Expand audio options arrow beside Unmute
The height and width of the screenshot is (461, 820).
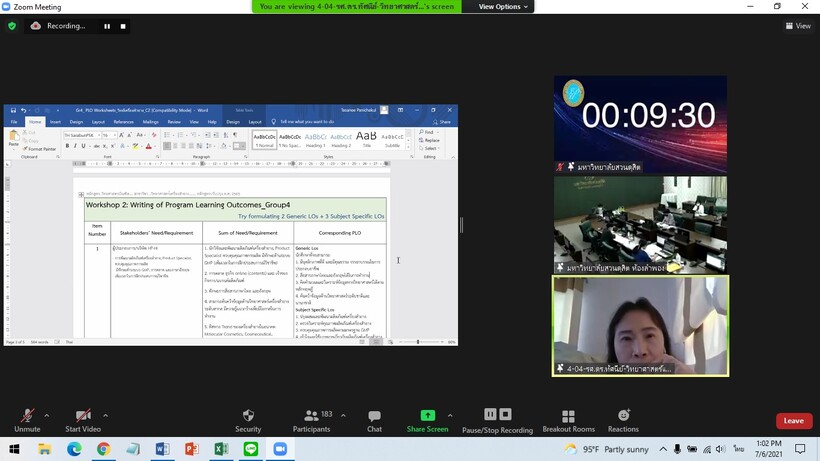tap(47, 416)
